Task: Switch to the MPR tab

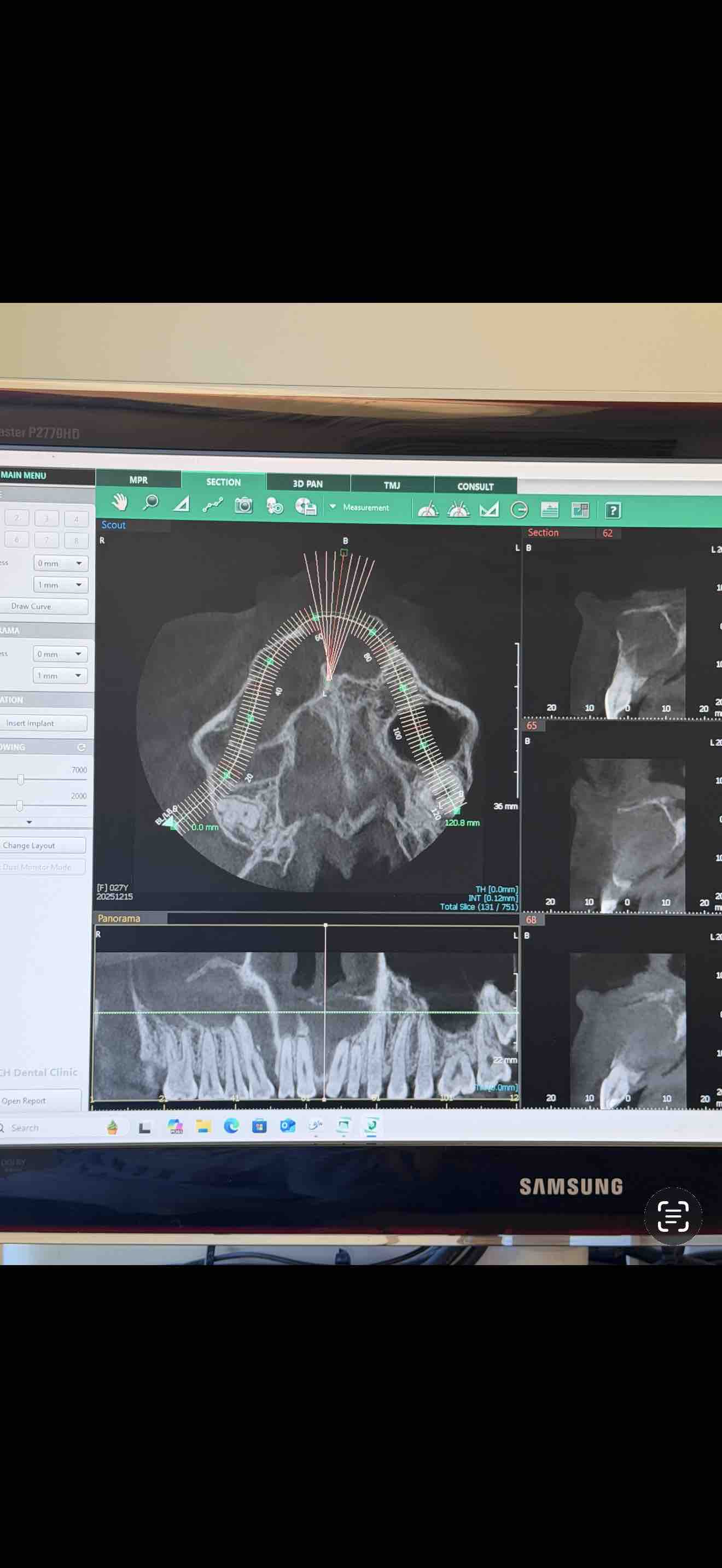Action: click(x=138, y=479)
